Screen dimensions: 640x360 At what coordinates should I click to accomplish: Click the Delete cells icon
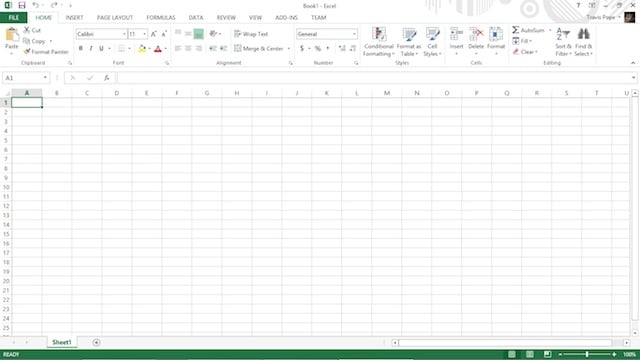pyautogui.click(x=476, y=35)
